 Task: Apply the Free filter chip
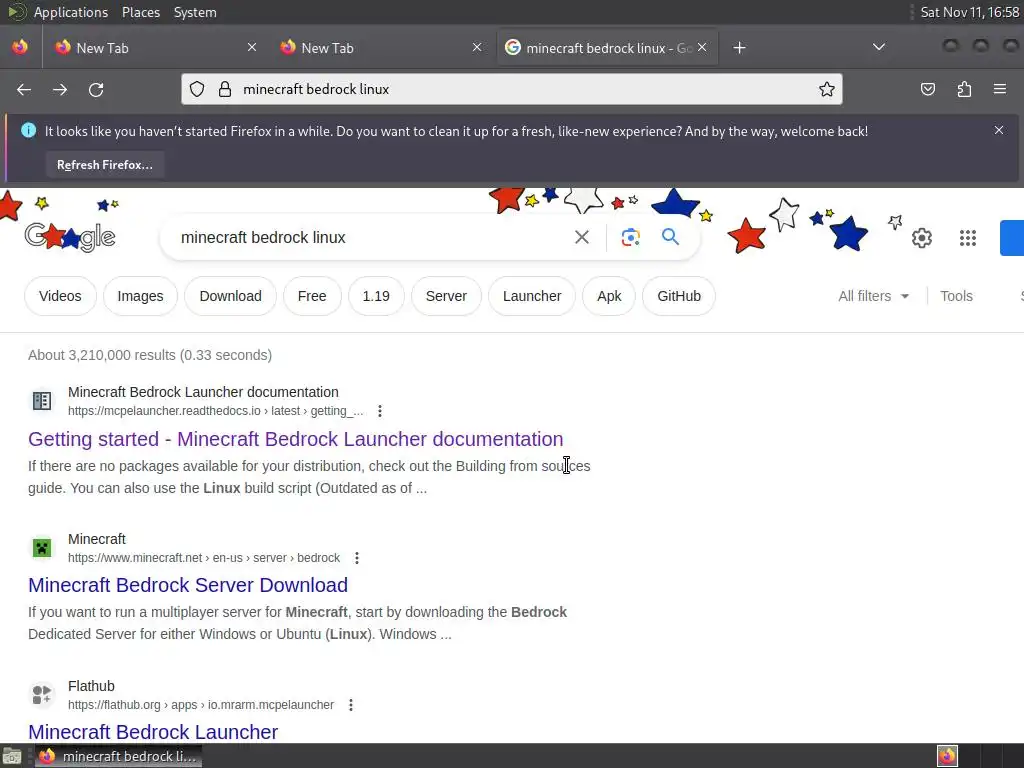pyautogui.click(x=312, y=296)
